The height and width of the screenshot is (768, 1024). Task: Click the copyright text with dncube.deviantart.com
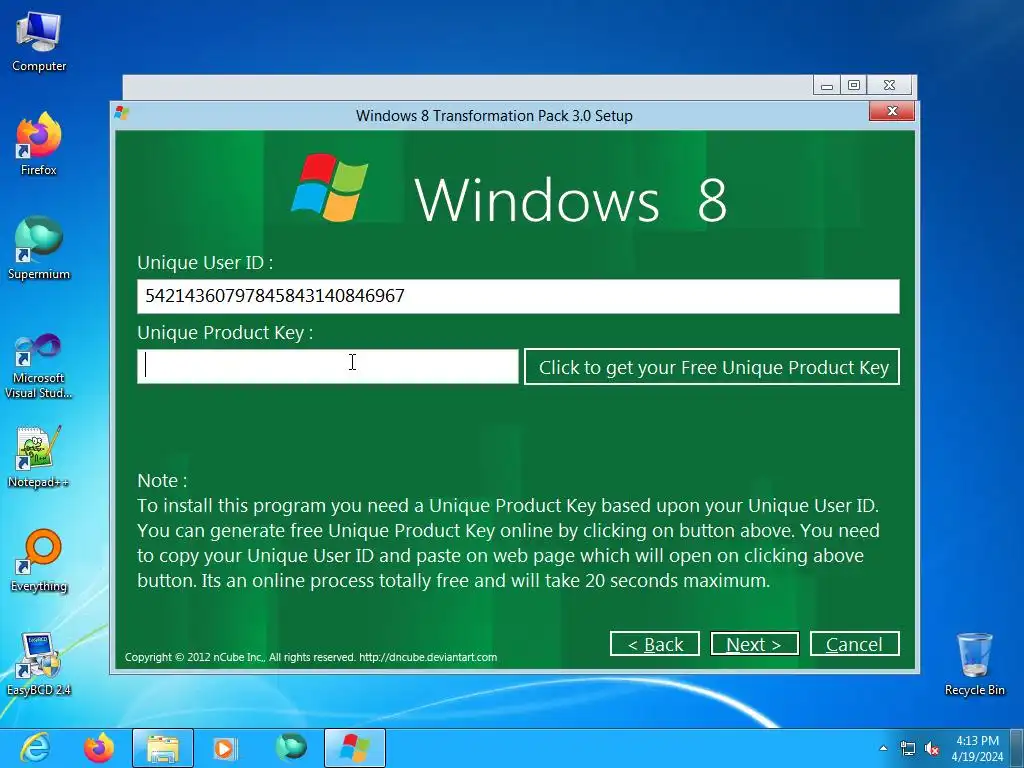click(x=311, y=657)
